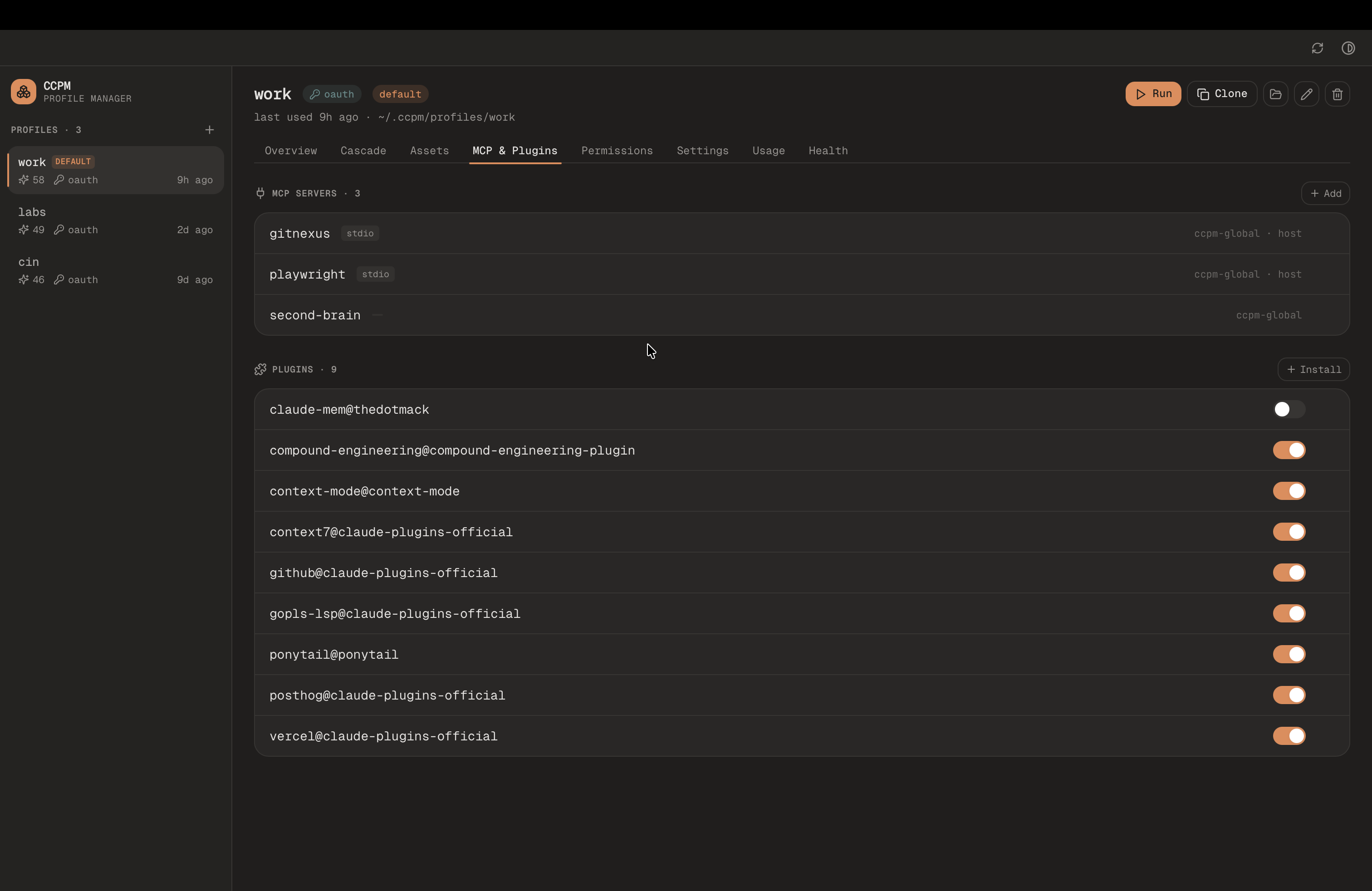This screenshot has height=891, width=1372.
Task: Click the sparkle icon in work profile row
Action: coord(24,180)
